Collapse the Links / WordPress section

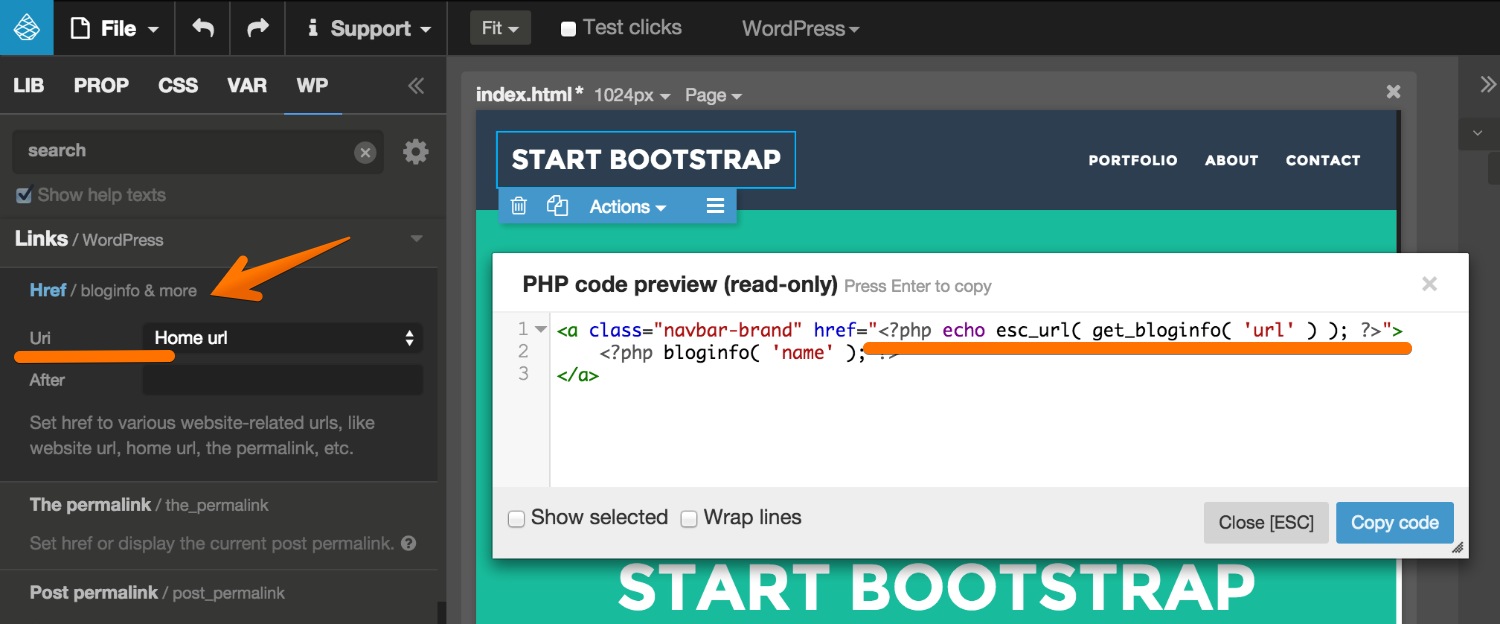(x=417, y=239)
